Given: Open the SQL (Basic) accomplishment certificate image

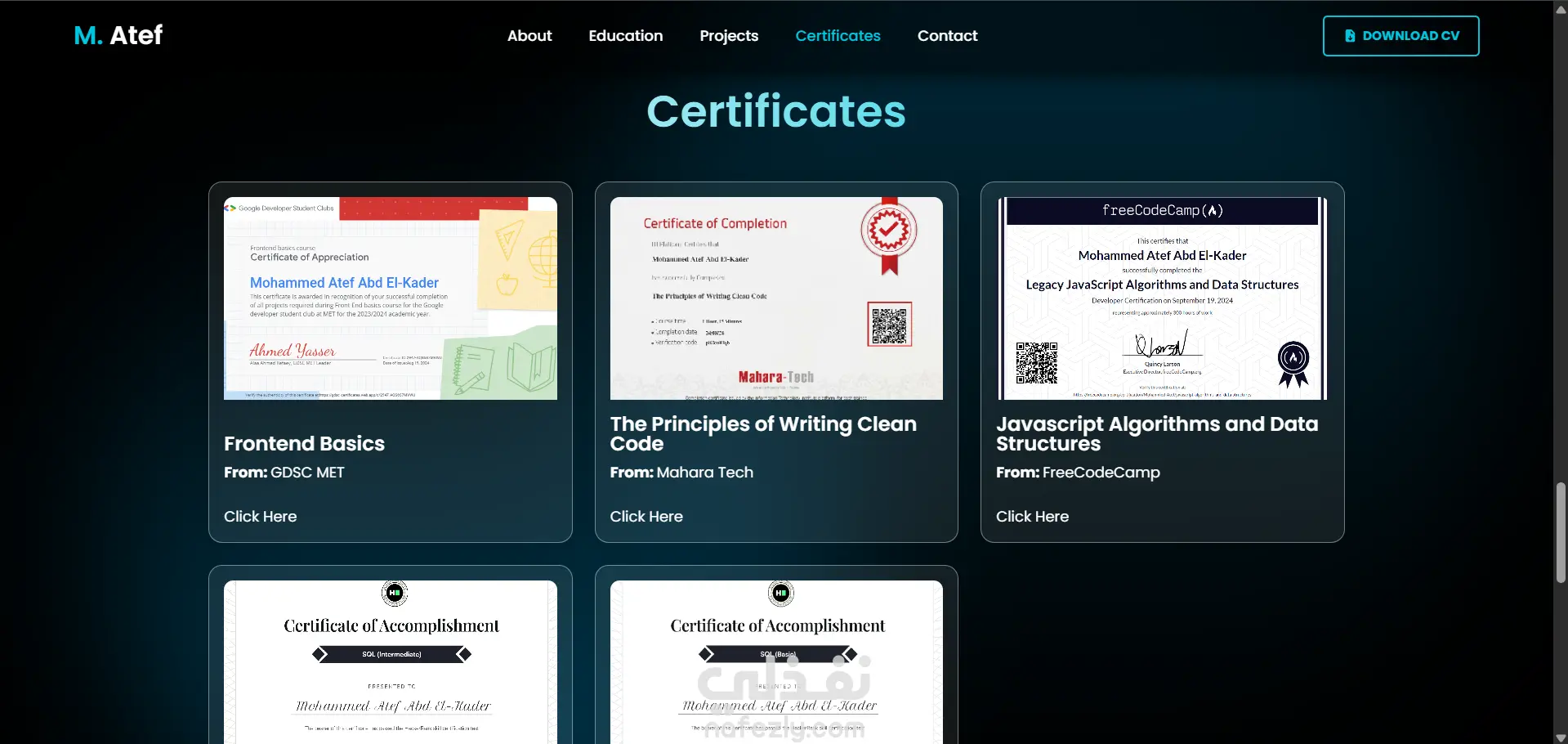Looking at the screenshot, I should click(776, 662).
